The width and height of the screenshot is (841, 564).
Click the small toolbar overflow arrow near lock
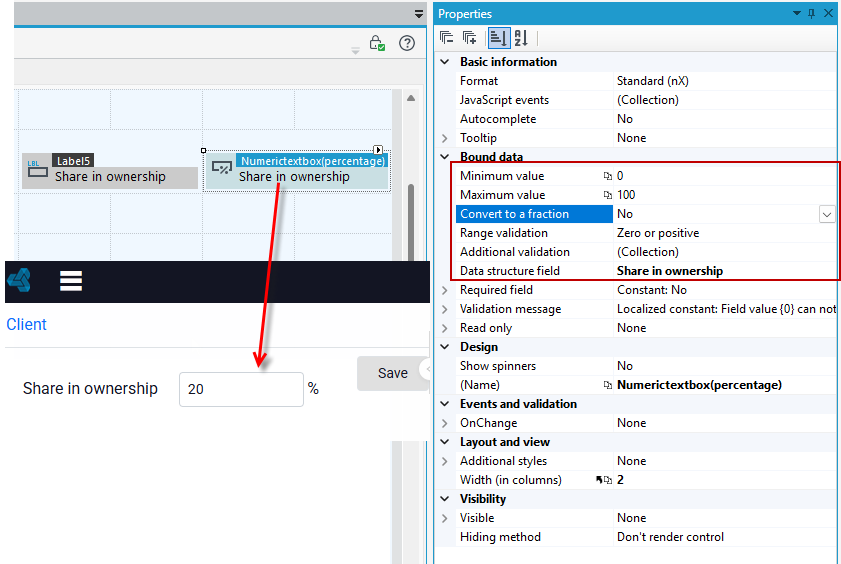point(355,51)
